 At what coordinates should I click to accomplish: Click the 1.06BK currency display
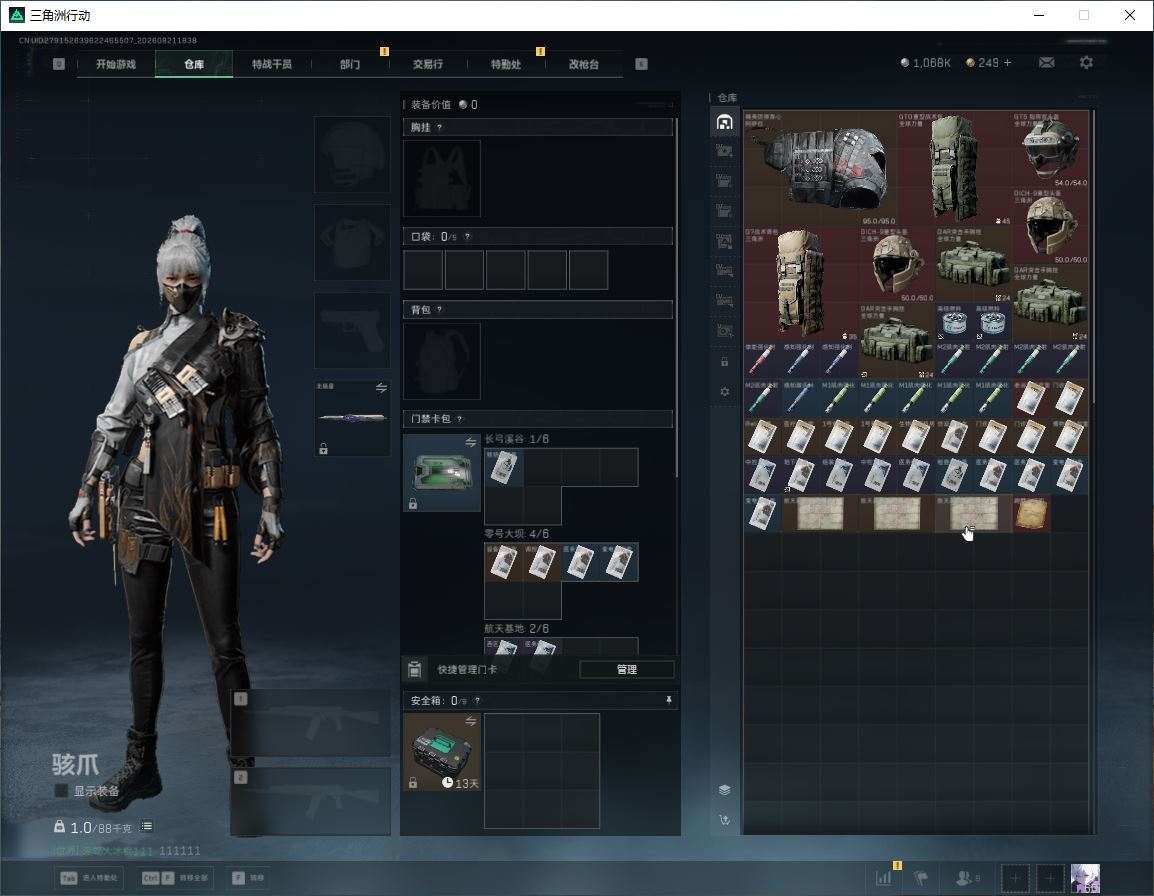point(925,63)
